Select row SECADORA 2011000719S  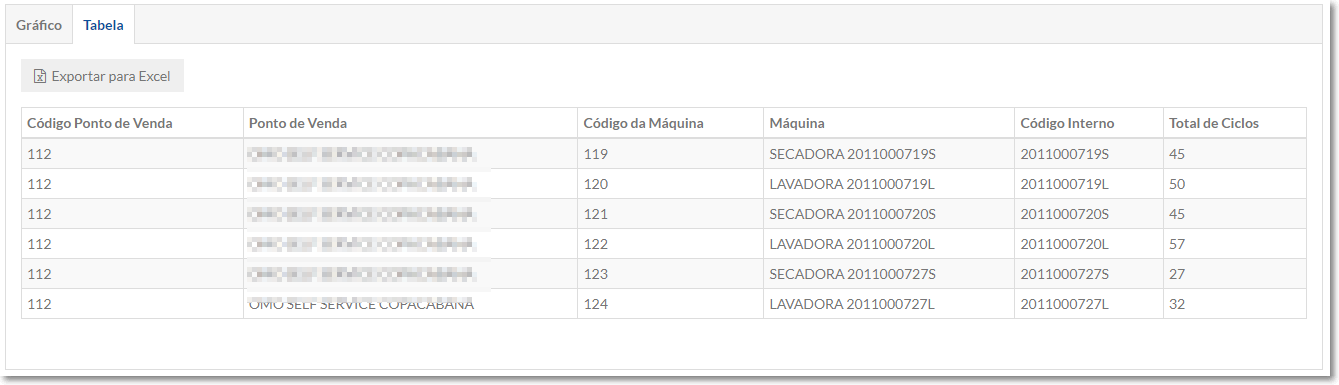pyautogui.click(x=664, y=154)
